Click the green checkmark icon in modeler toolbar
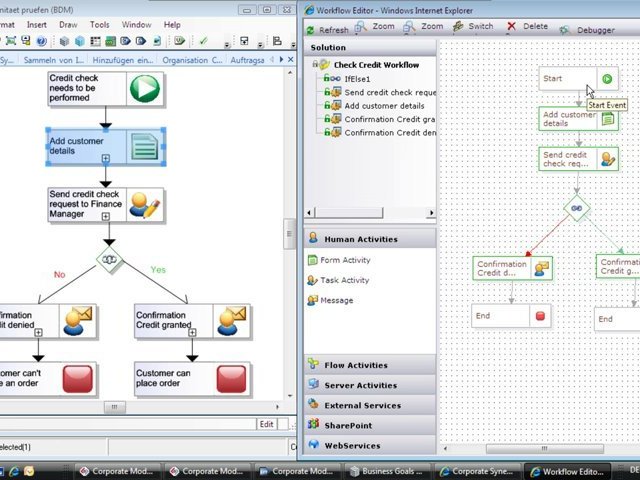The image size is (640, 480). tap(204, 41)
